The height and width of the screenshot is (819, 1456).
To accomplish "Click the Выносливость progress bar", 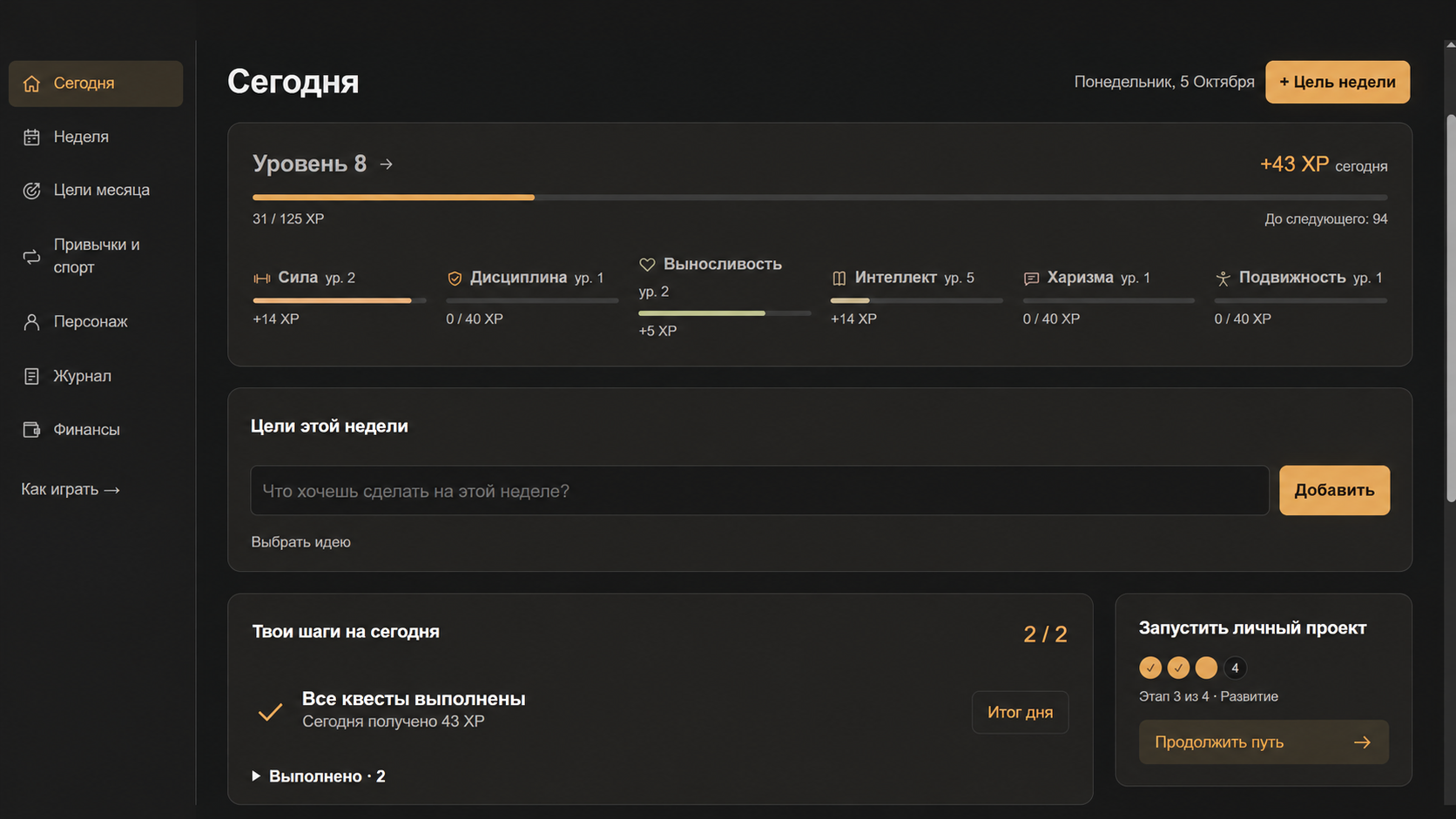I will [x=725, y=313].
